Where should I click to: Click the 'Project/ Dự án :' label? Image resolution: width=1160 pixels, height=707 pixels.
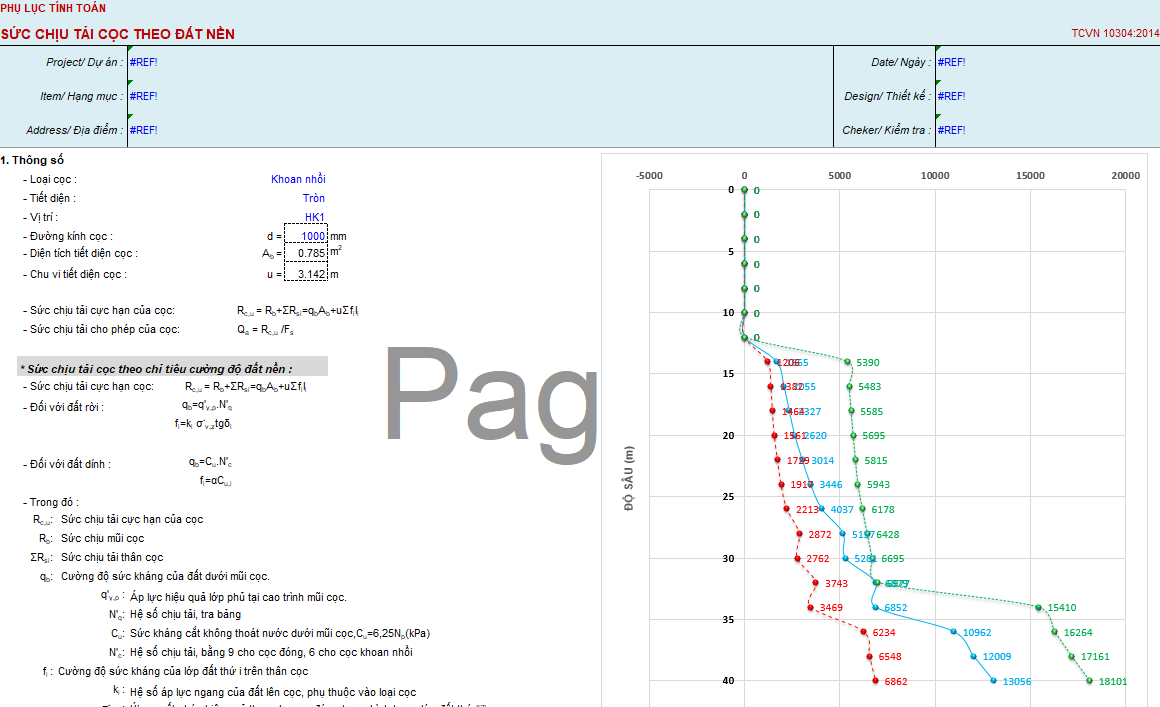84,62
